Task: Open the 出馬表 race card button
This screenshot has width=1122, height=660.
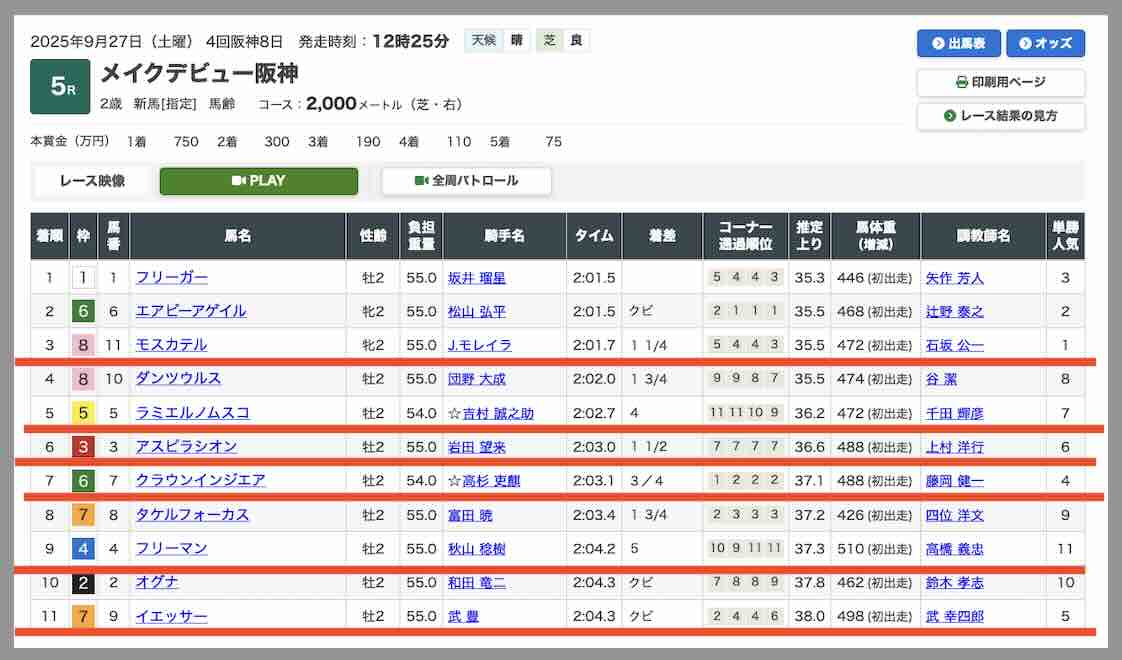Action: [958, 43]
